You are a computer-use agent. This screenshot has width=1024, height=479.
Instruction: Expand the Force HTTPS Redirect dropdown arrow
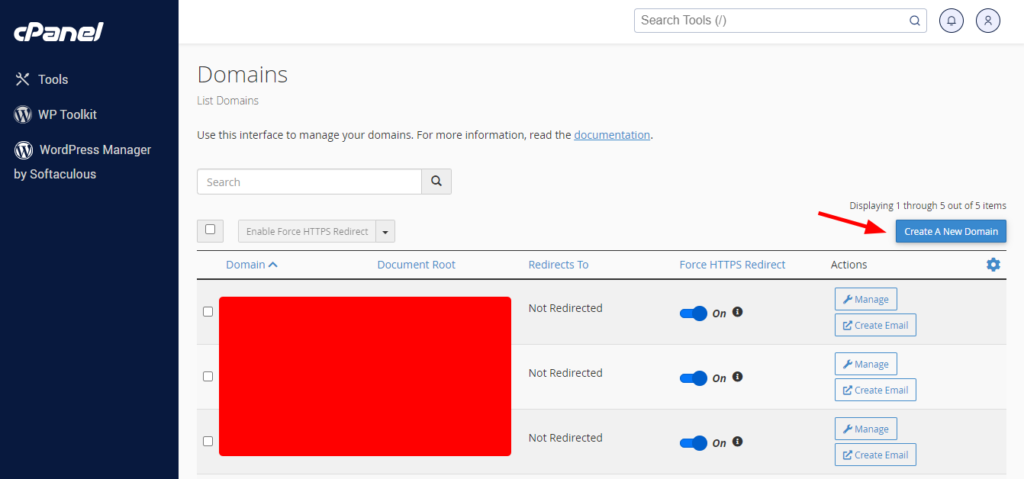coord(385,231)
